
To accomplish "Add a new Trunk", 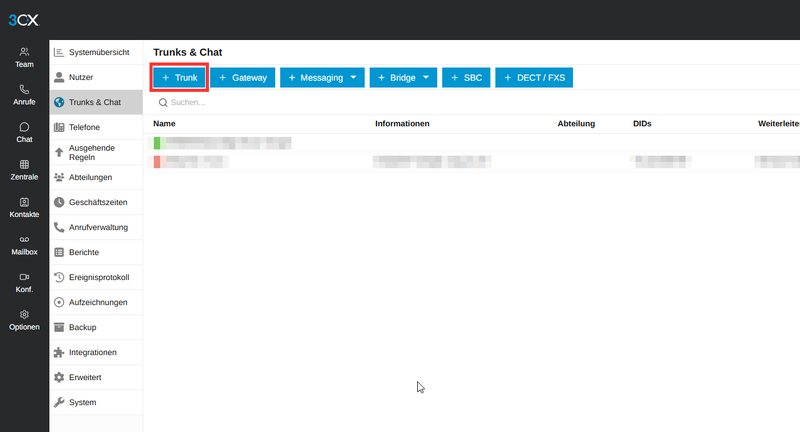I will coord(179,78).
